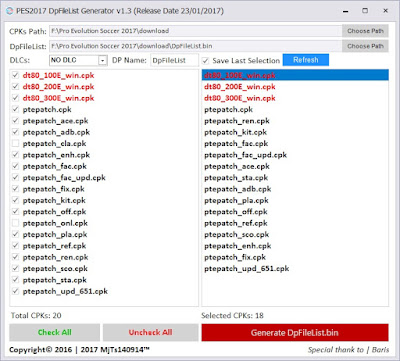Enable the ptepatch_onl.cpk checkbox
The height and width of the screenshot is (361, 400).
pos(15,223)
